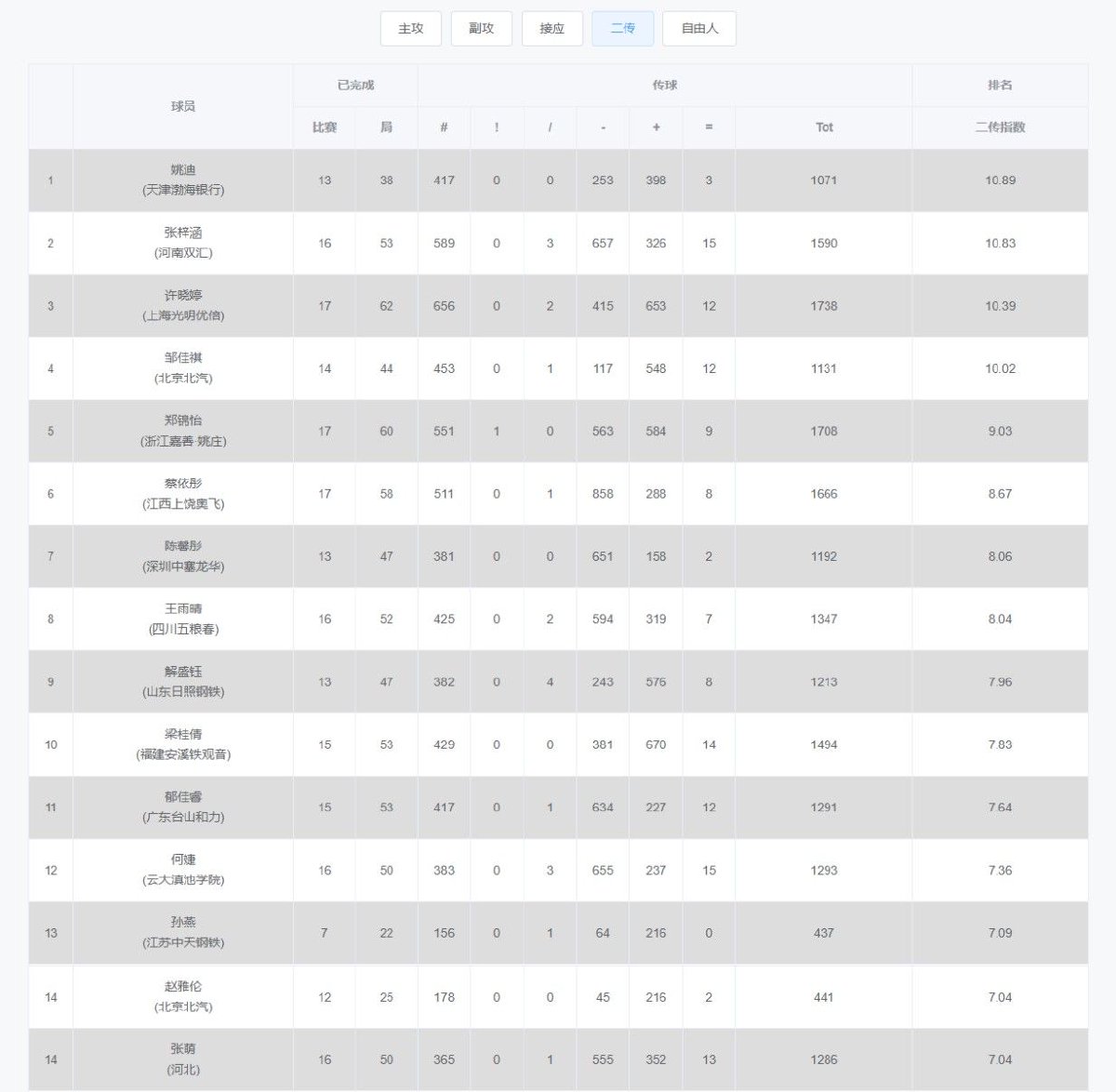
Task: Click the 传球 group header
Action: (664, 85)
